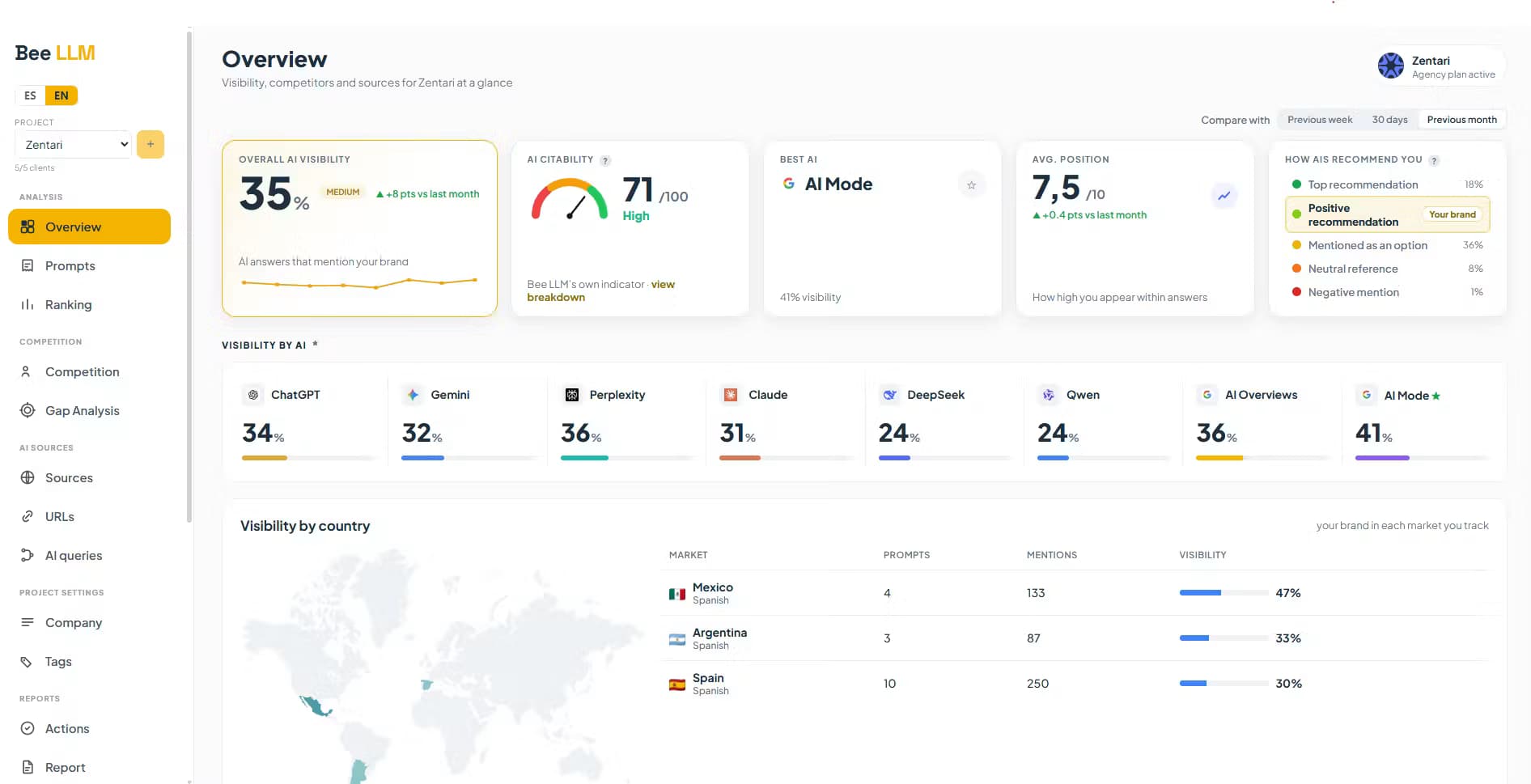This screenshot has height=784, width=1531.
Task: Switch language to ES
Action: [x=30, y=95]
